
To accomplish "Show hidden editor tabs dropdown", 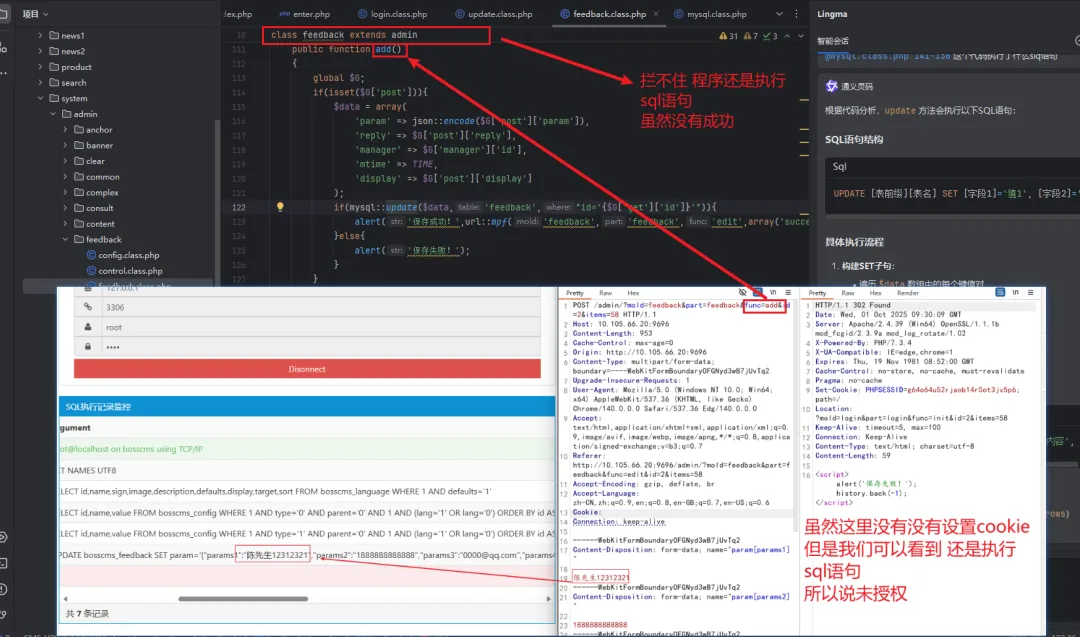I will coord(779,14).
